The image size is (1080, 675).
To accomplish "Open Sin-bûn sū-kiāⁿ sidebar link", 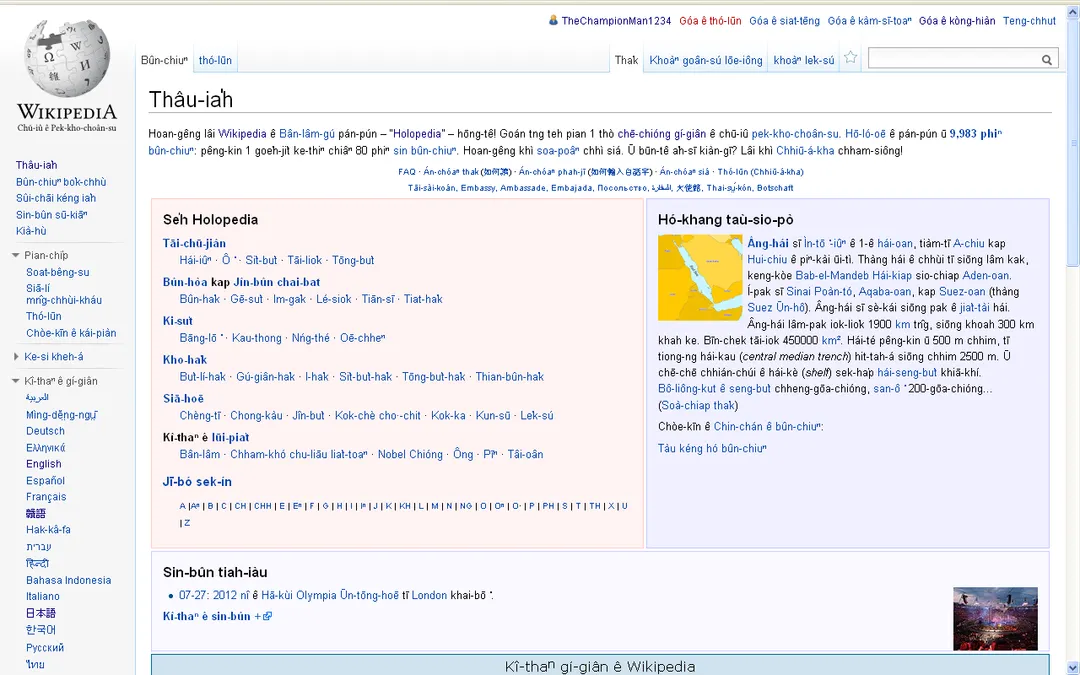I will pos(52,215).
